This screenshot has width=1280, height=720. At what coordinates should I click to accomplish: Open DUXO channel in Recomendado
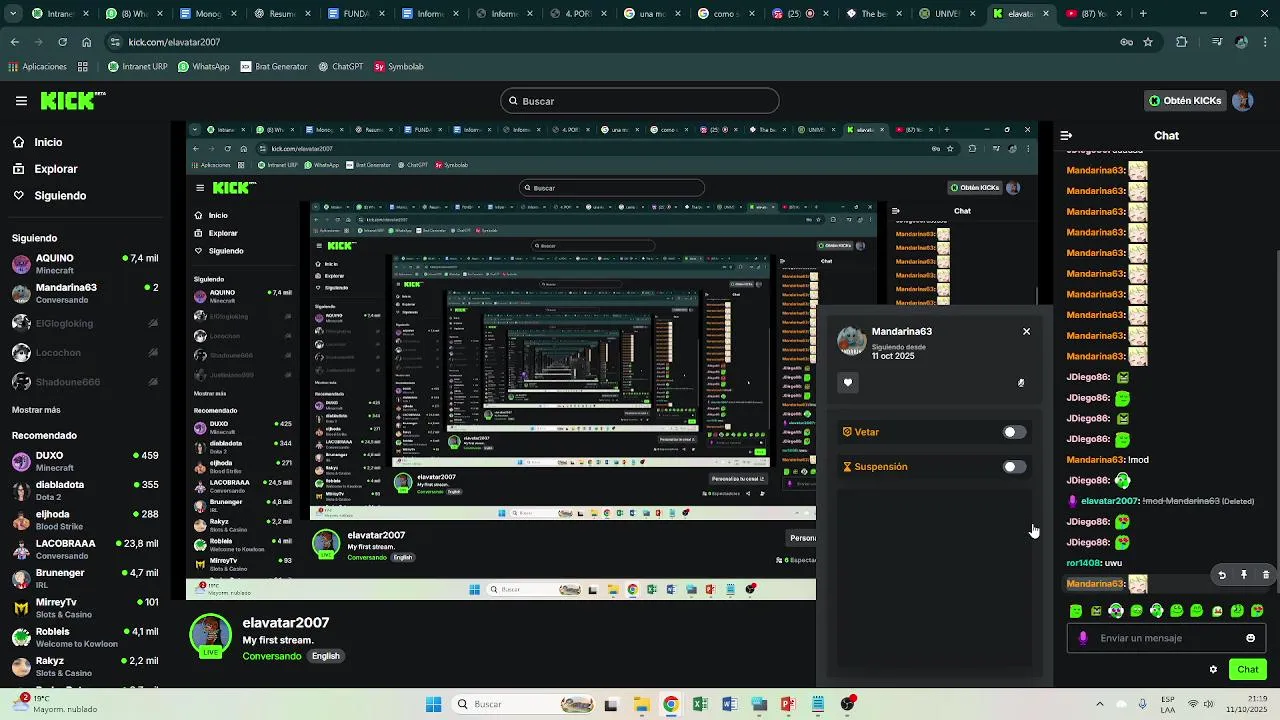pyautogui.click(x=85, y=461)
